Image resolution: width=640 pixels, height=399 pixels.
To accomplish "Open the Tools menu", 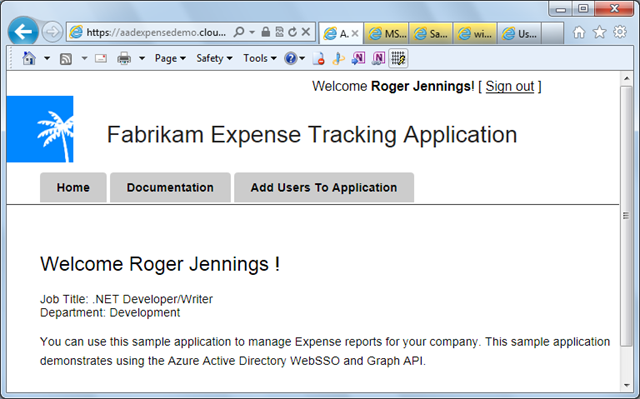I will [260, 58].
